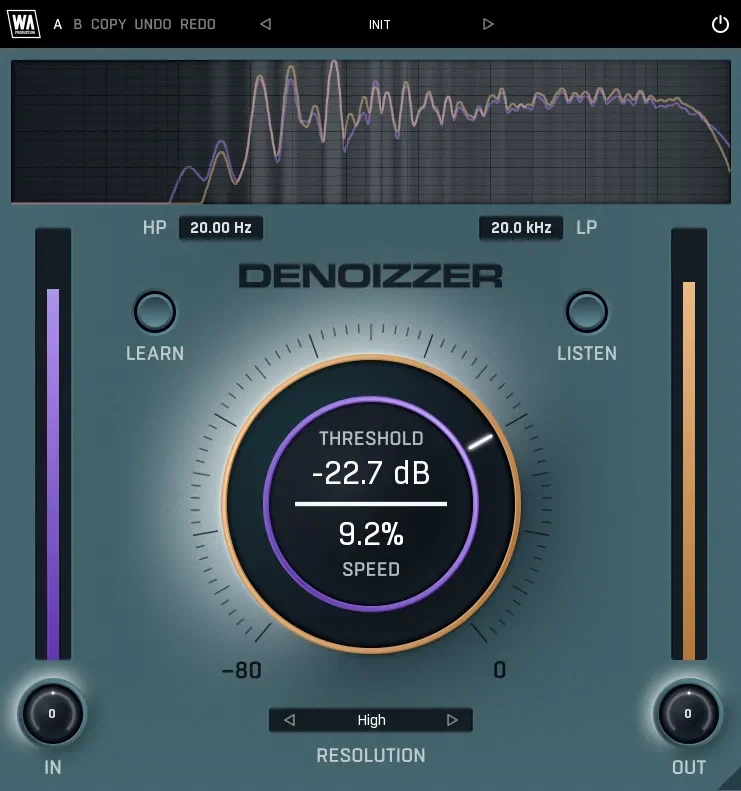
Task: Click the OUT label under the knob
Action: 689,767
